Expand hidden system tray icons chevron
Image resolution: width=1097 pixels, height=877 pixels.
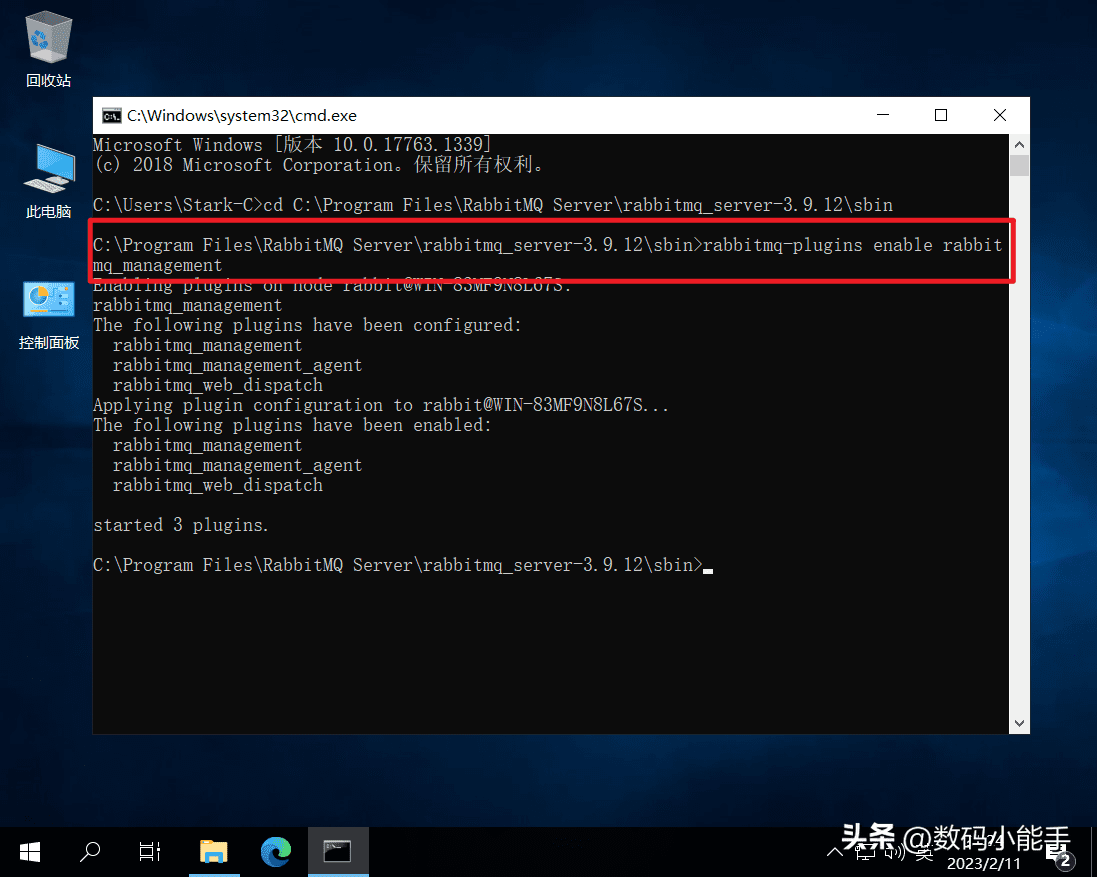(x=835, y=851)
